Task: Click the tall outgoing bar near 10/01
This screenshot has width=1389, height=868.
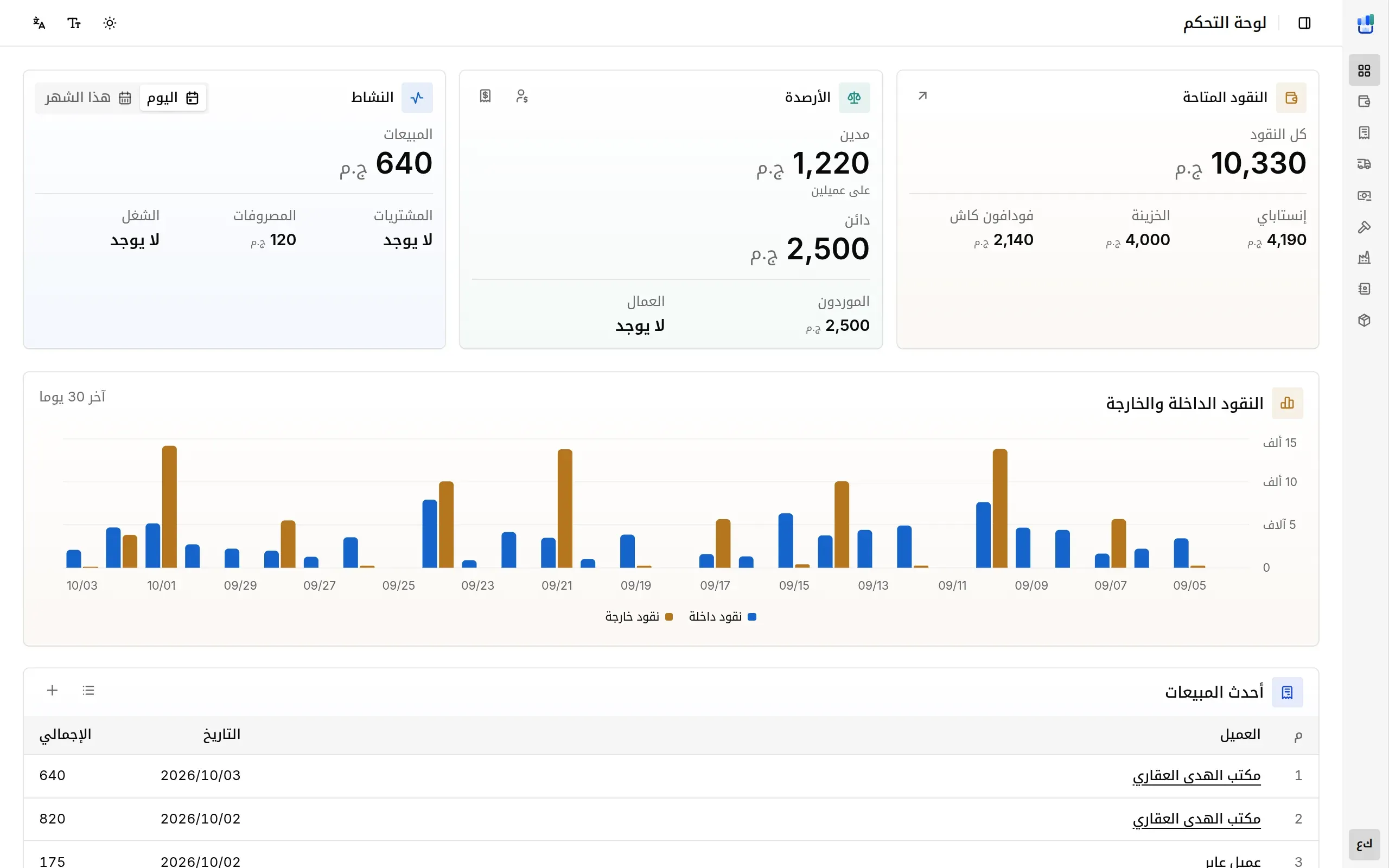Action: [x=169, y=507]
